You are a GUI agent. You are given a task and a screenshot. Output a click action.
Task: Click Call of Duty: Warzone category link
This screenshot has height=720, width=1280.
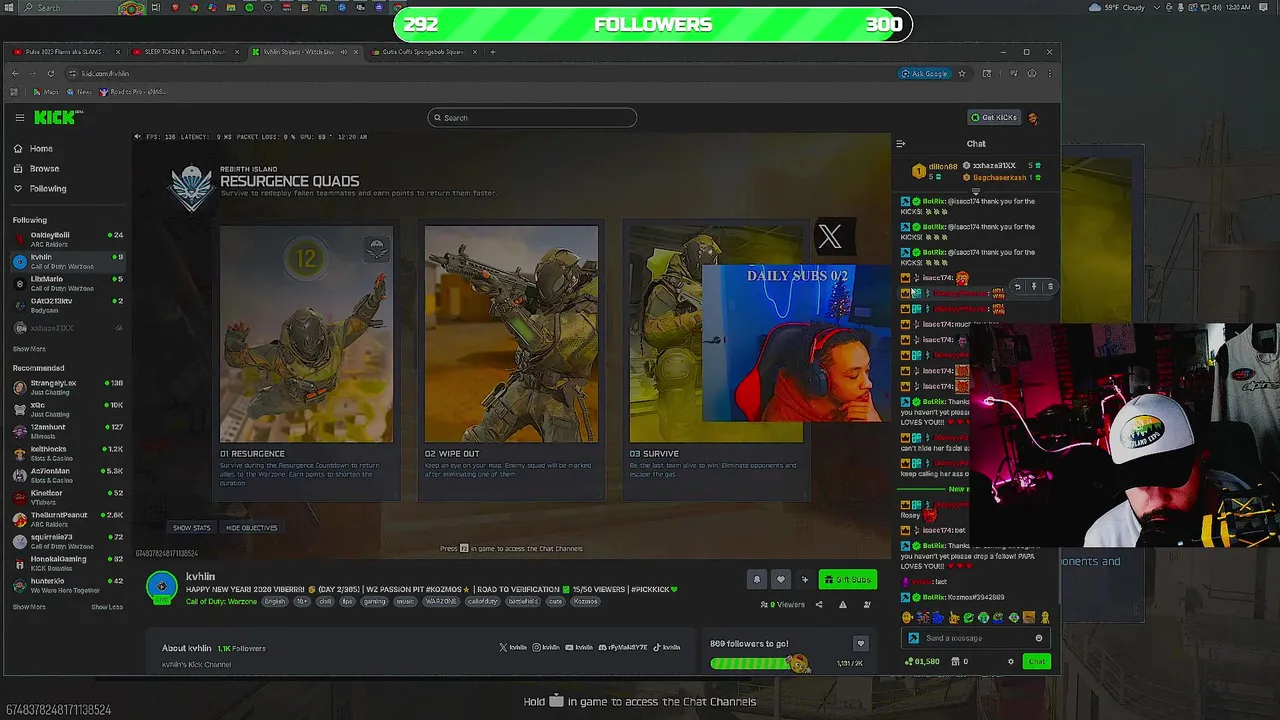221,601
